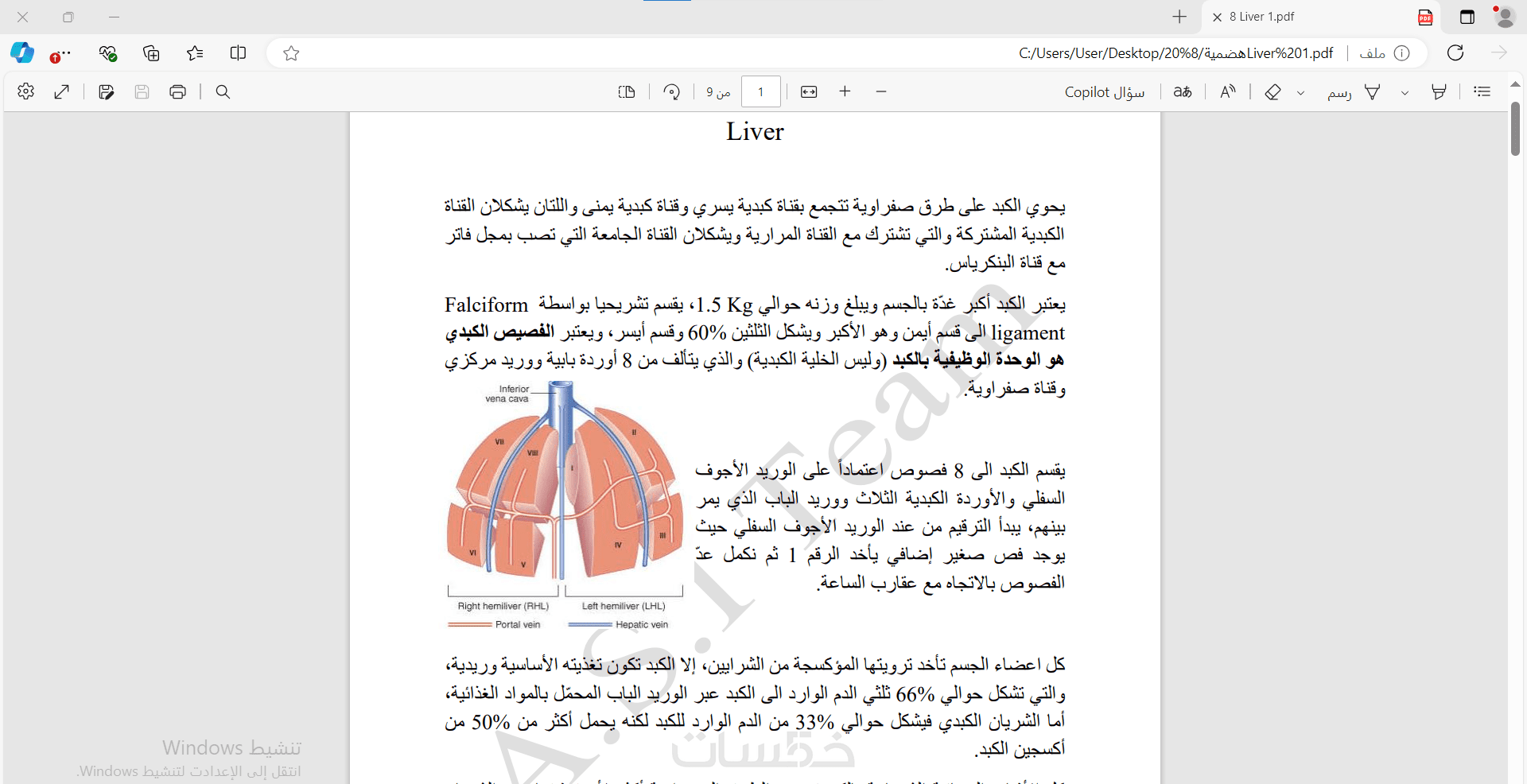Zoom in with the plus icon

tap(845, 91)
